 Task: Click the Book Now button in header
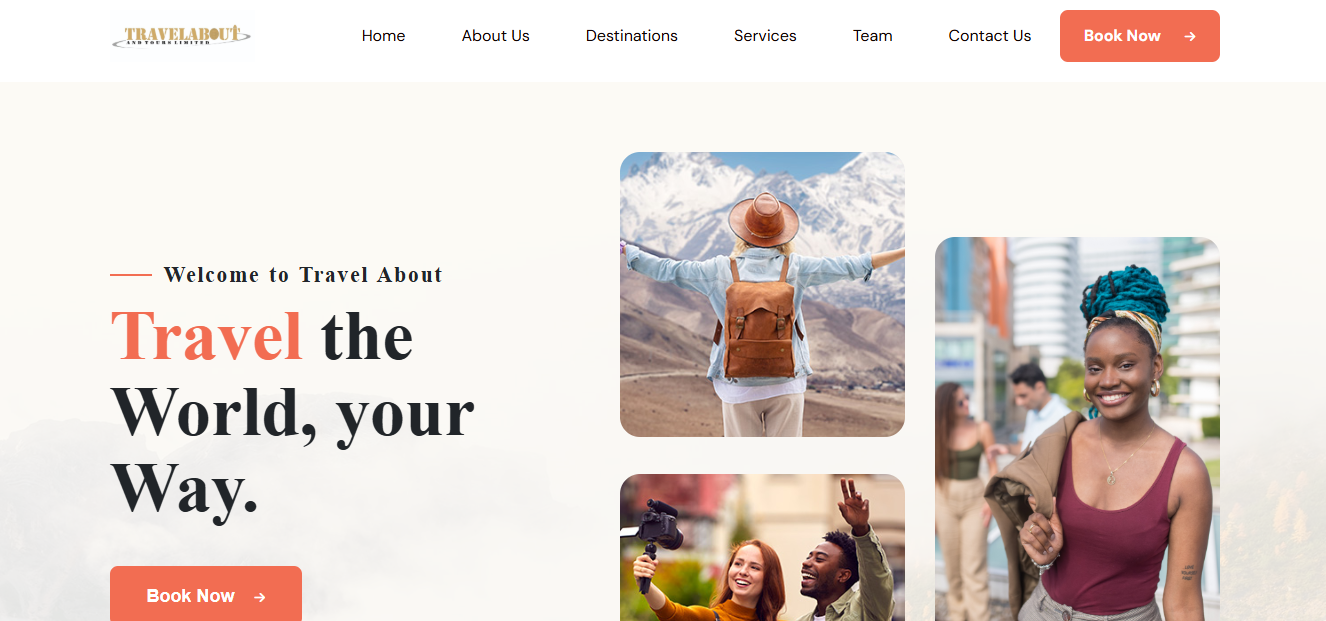click(1140, 36)
